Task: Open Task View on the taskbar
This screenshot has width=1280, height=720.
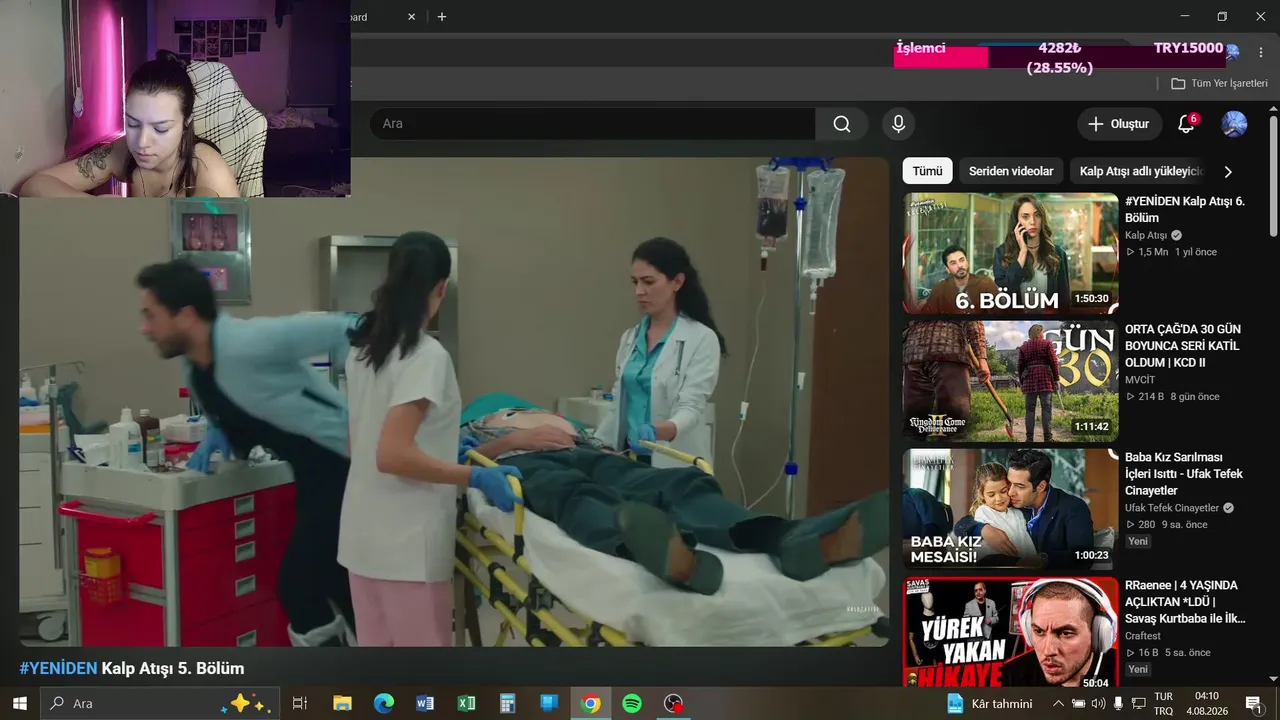Action: 299,703
